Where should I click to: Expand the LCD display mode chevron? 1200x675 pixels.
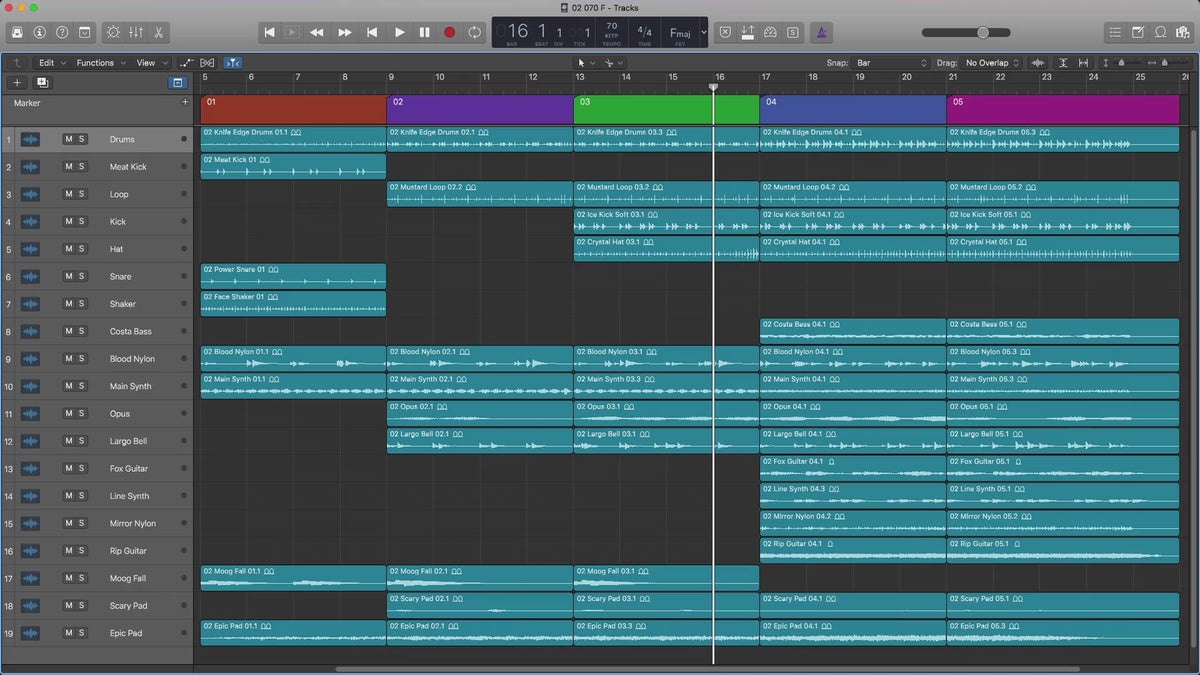703,32
